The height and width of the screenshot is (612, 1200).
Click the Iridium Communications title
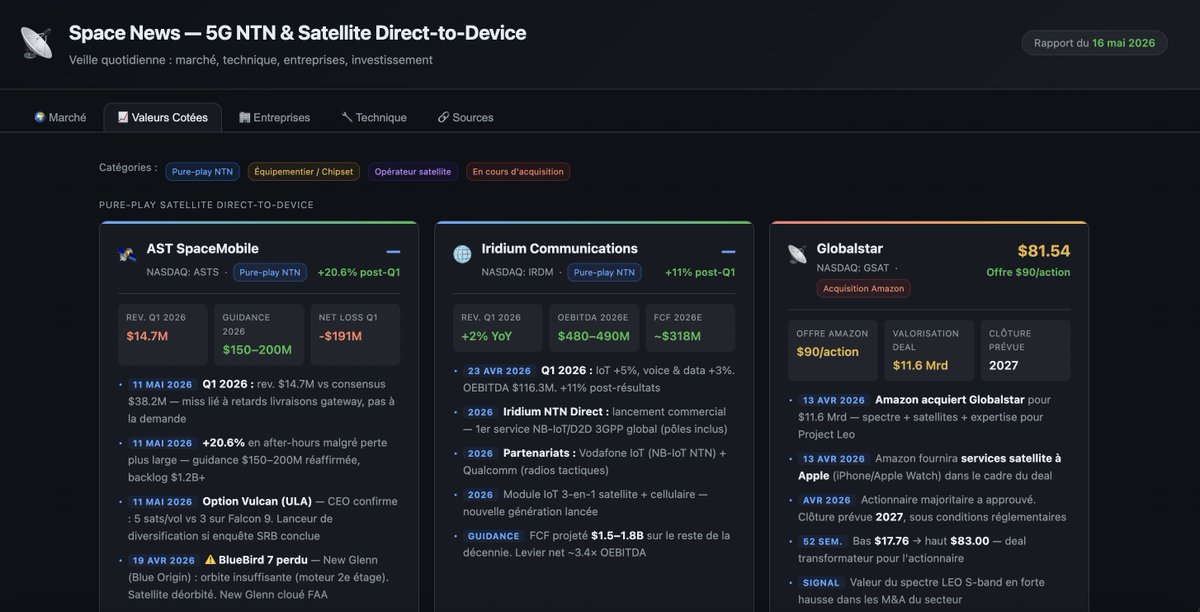pyautogui.click(x=560, y=248)
